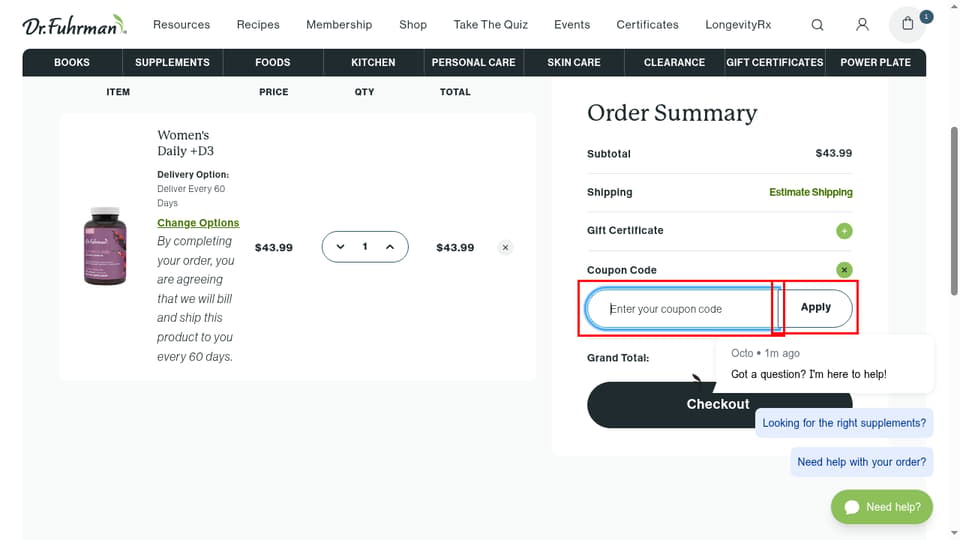The height and width of the screenshot is (540, 960).
Task: Open the Resources menu
Action: (181, 24)
